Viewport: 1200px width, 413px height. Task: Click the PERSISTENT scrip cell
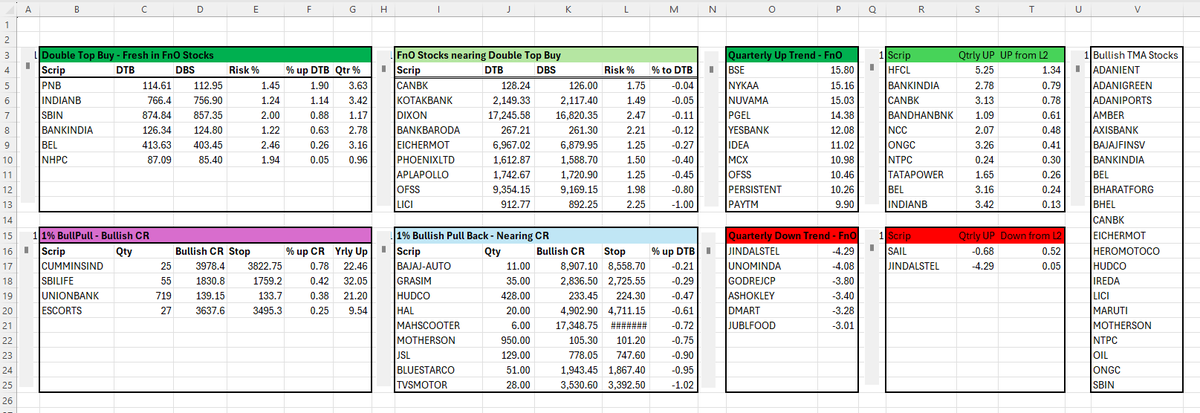click(772, 189)
